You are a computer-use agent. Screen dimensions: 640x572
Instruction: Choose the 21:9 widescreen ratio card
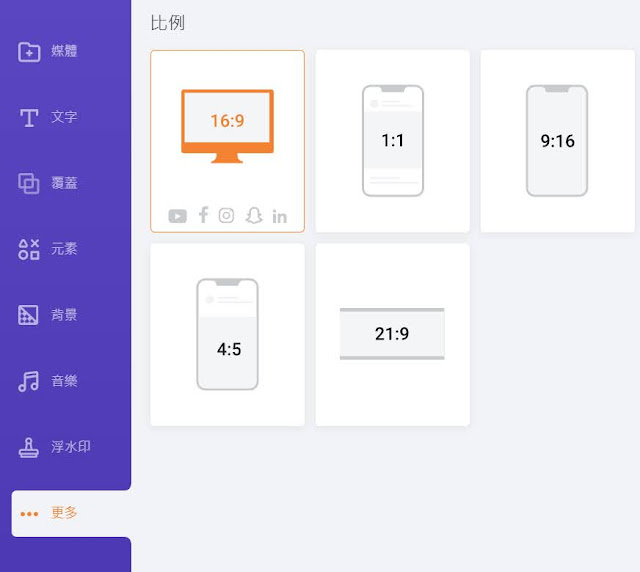(393, 335)
